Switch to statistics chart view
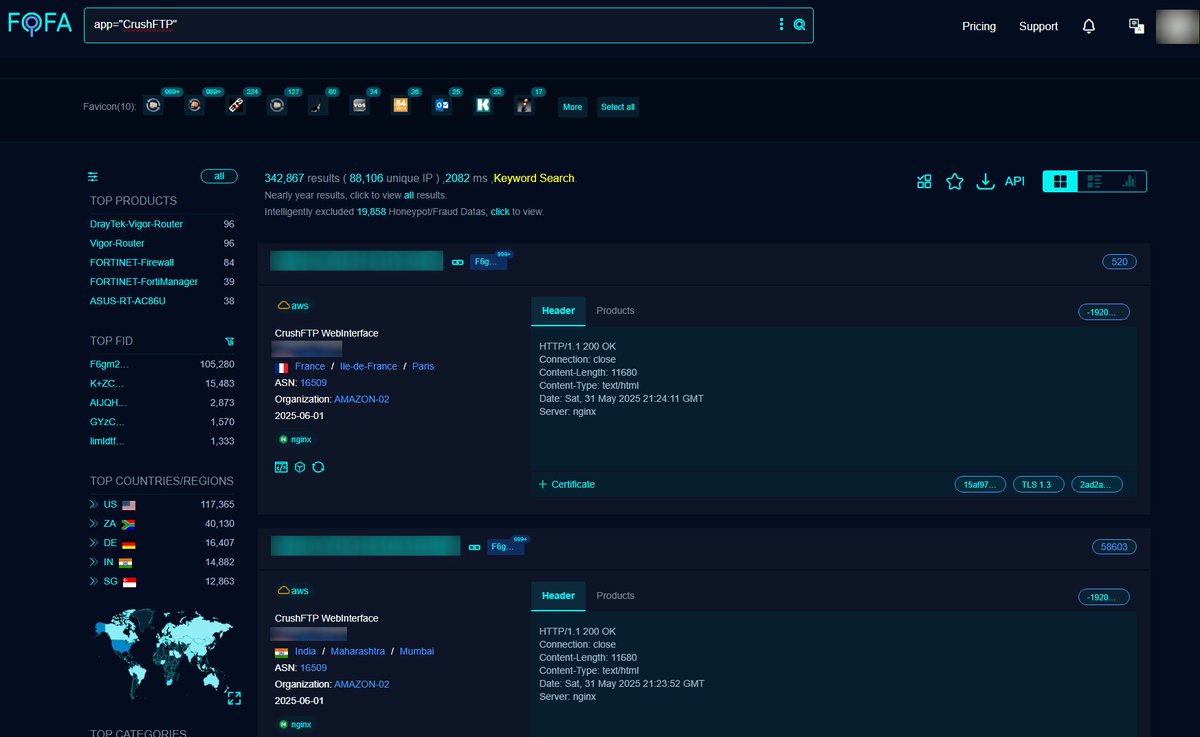The image size is (1200, 737). tap(1130, 181)
